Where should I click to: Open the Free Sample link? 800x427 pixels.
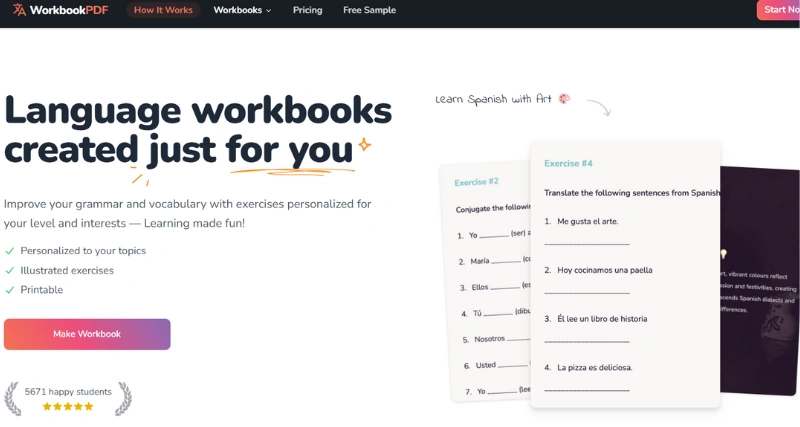369,10
